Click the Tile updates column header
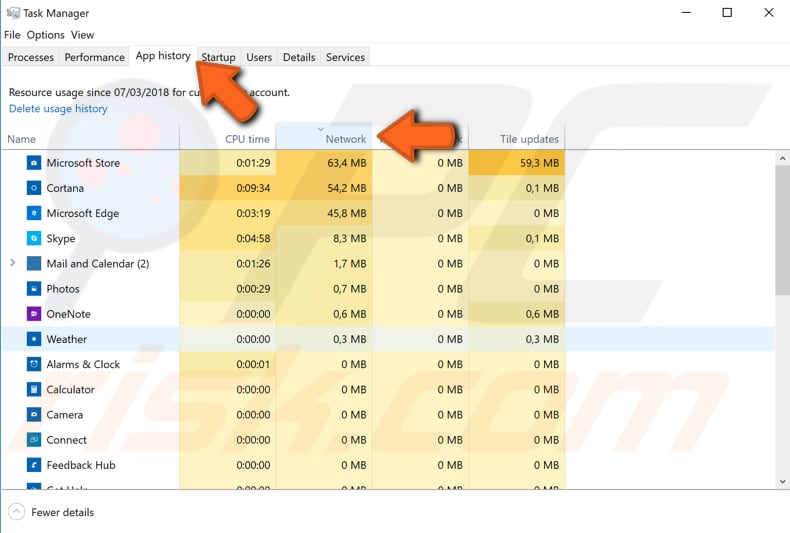 [x=528, y=139]
